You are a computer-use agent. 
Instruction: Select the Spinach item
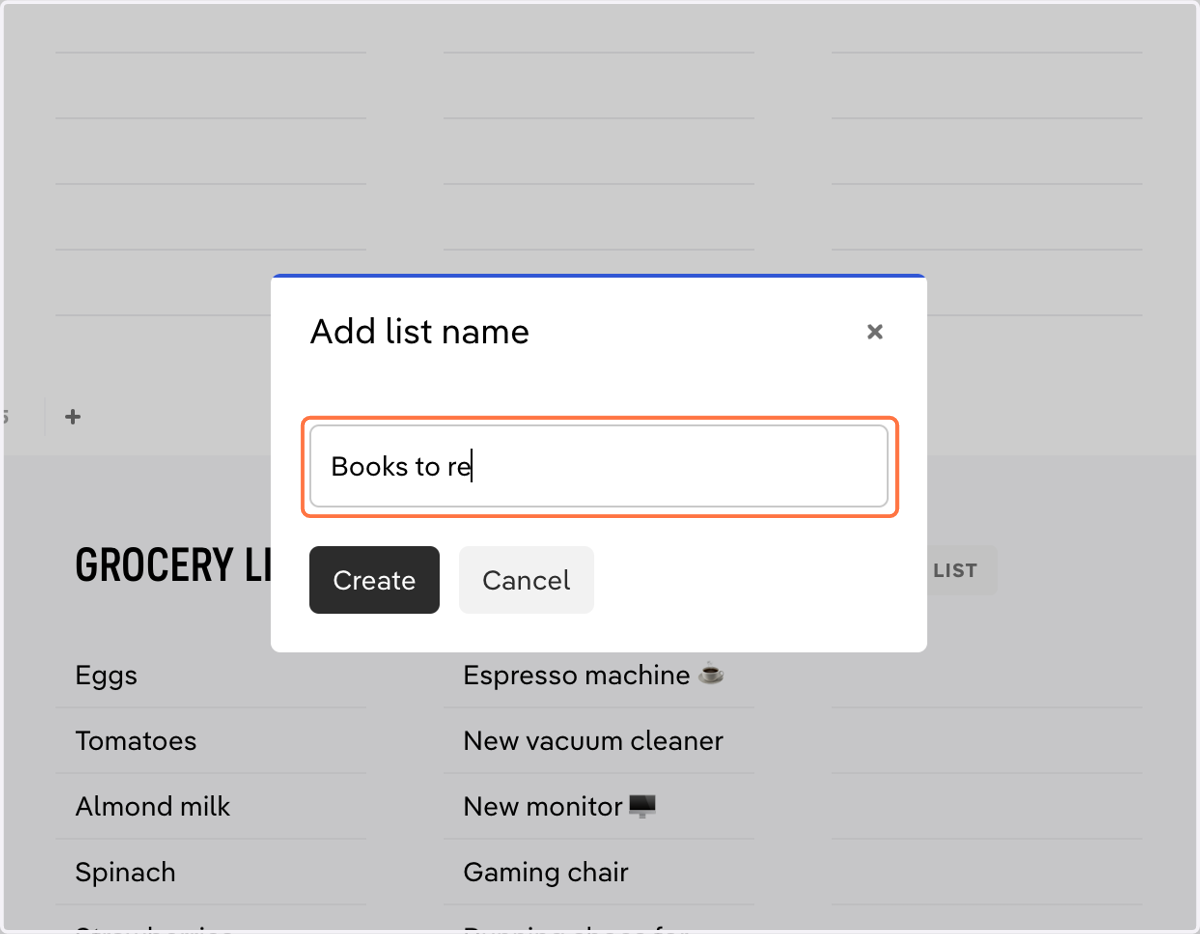(125, 873)
